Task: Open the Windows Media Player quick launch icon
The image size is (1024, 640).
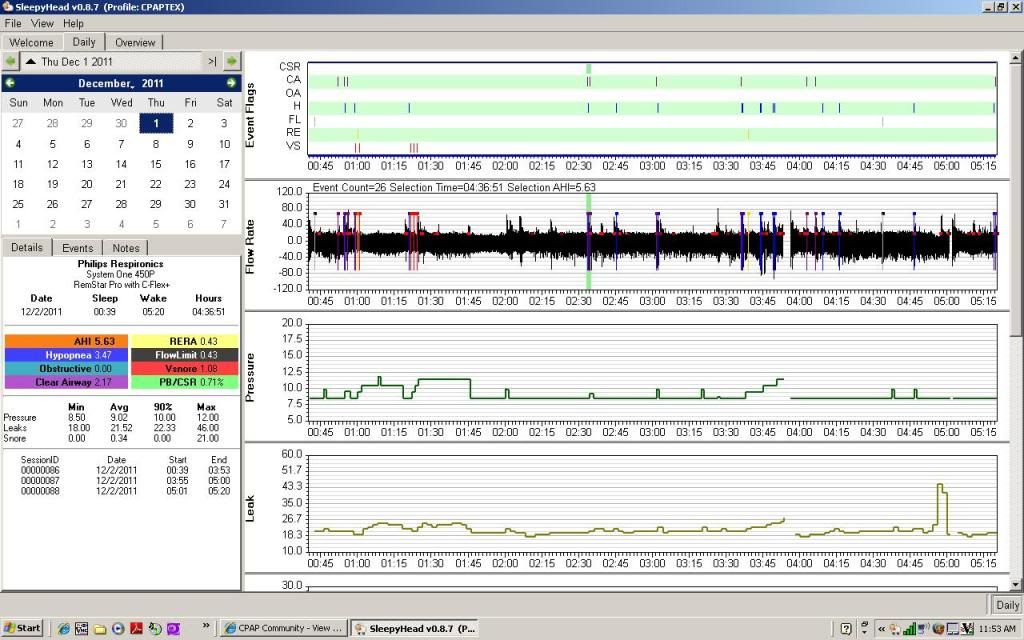Action: pos(118,628)
